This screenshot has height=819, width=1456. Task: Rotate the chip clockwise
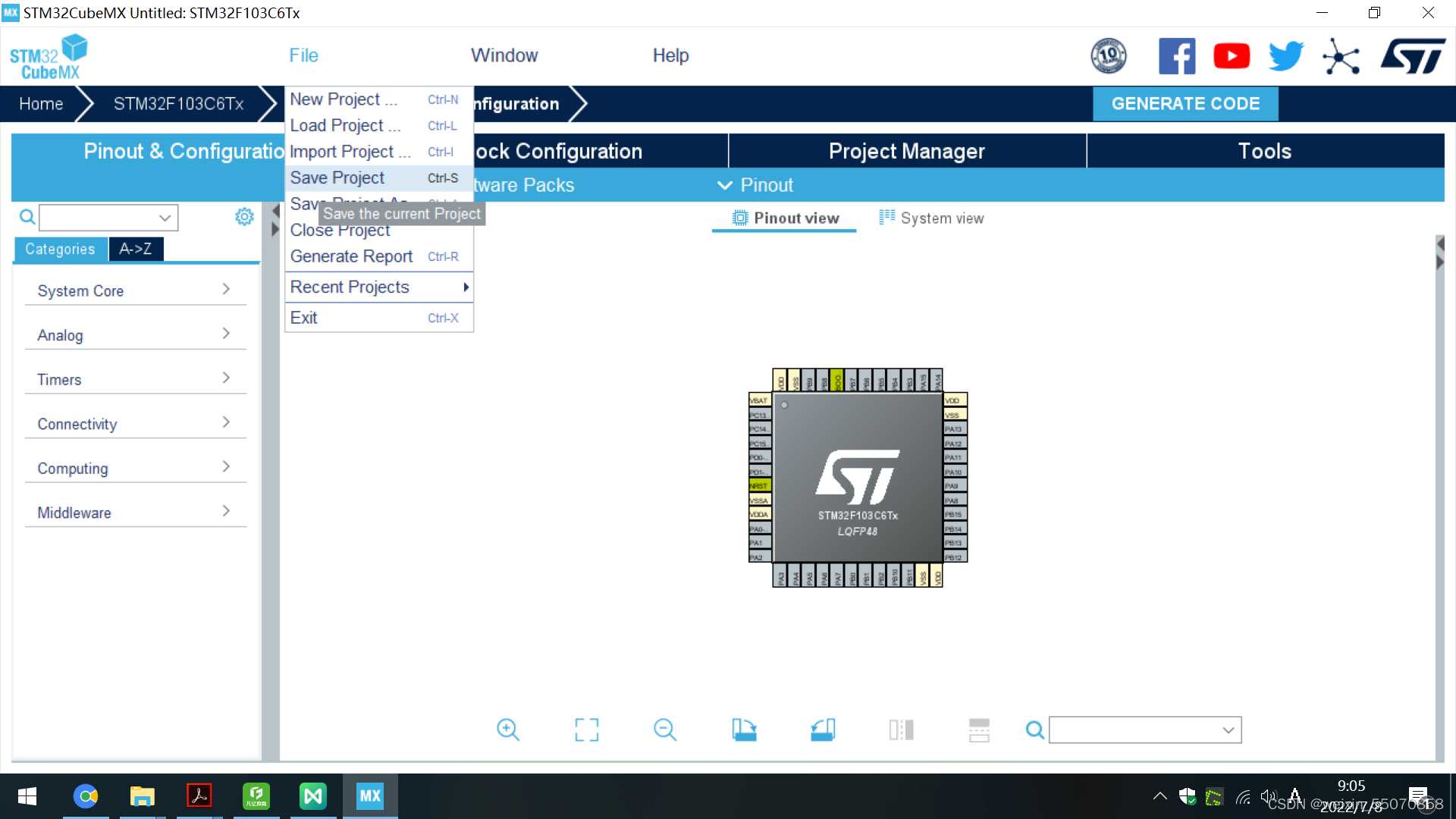(744, 730)
